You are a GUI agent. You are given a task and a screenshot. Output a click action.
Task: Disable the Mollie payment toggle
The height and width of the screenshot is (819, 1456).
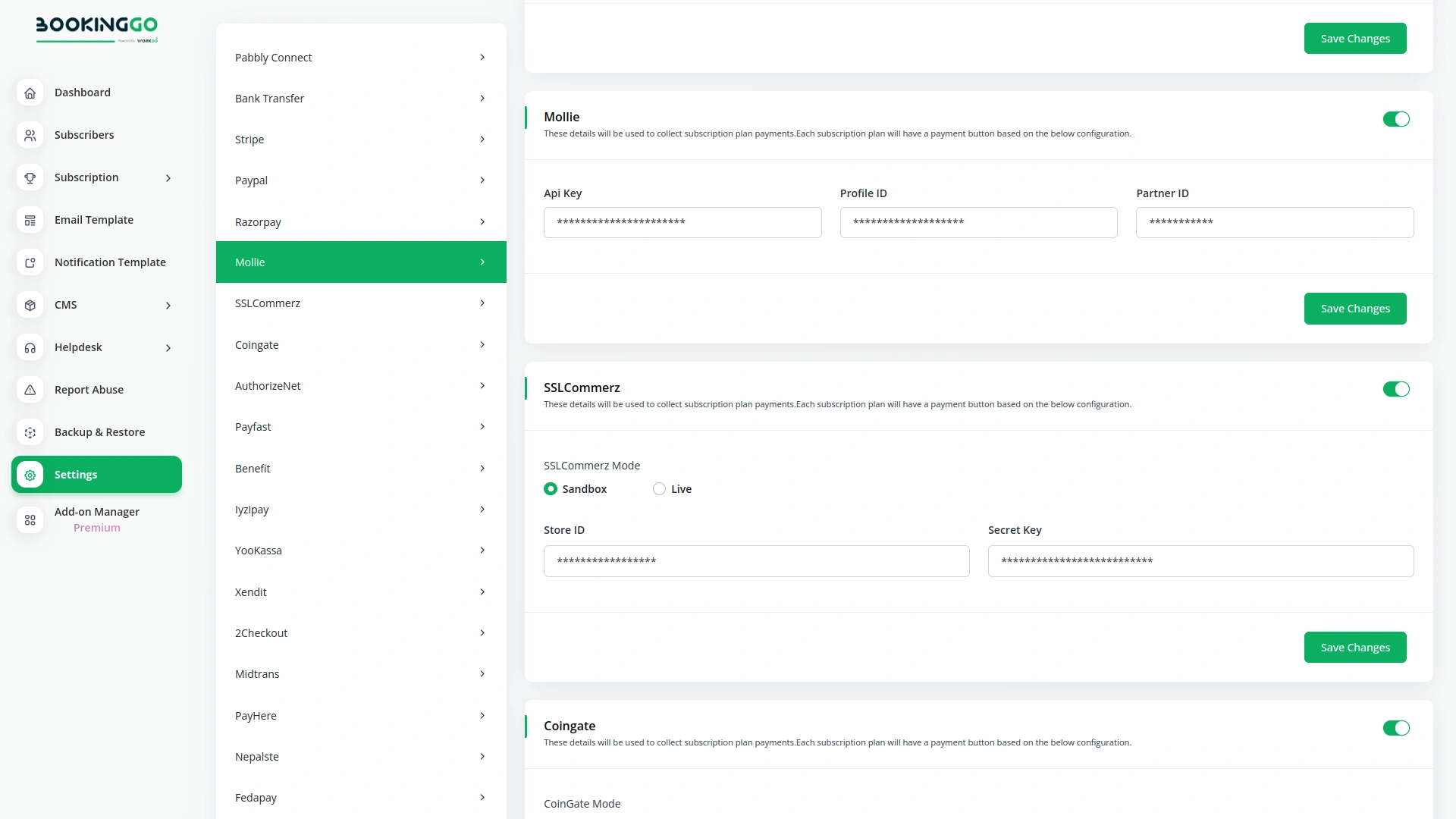(1396, 119)
